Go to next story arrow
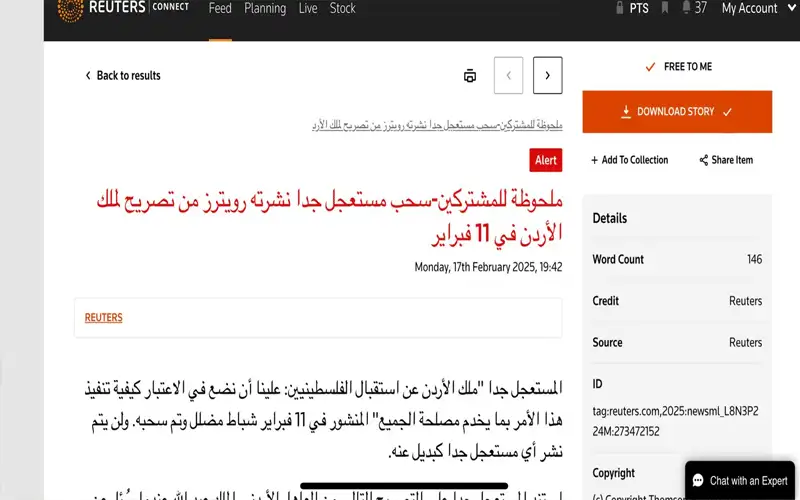 coord(547,76)
